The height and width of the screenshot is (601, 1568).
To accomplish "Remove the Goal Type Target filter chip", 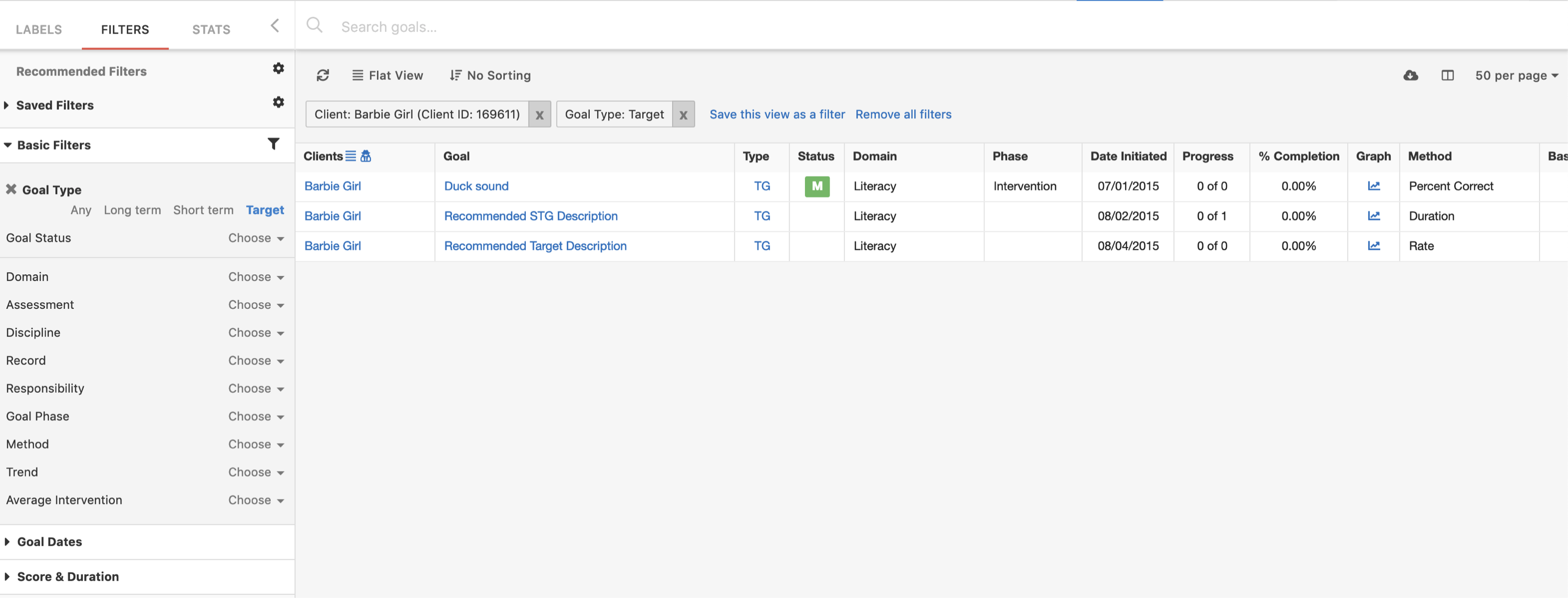I will coord(683,114).
